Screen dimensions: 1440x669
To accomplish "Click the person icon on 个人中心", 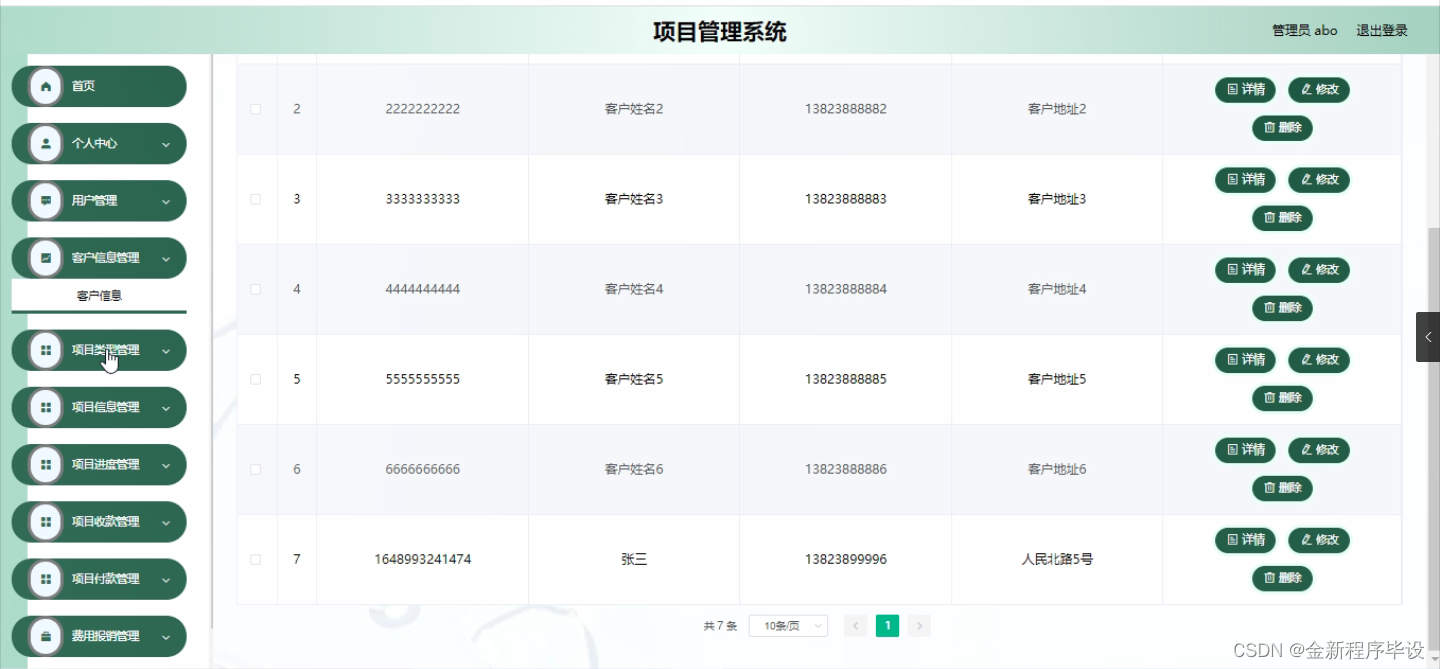I will click(x=44, y=143).
